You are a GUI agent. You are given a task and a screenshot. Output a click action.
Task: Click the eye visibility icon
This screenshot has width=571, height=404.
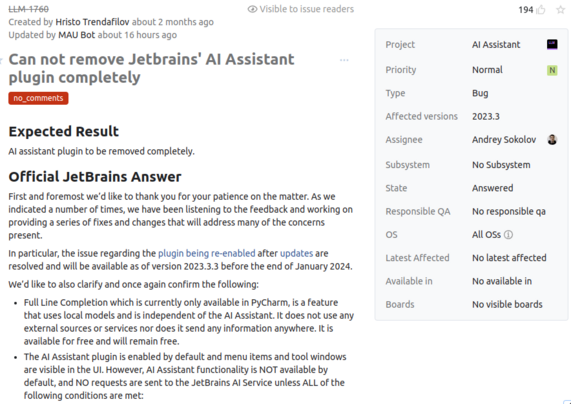[252, 9]
